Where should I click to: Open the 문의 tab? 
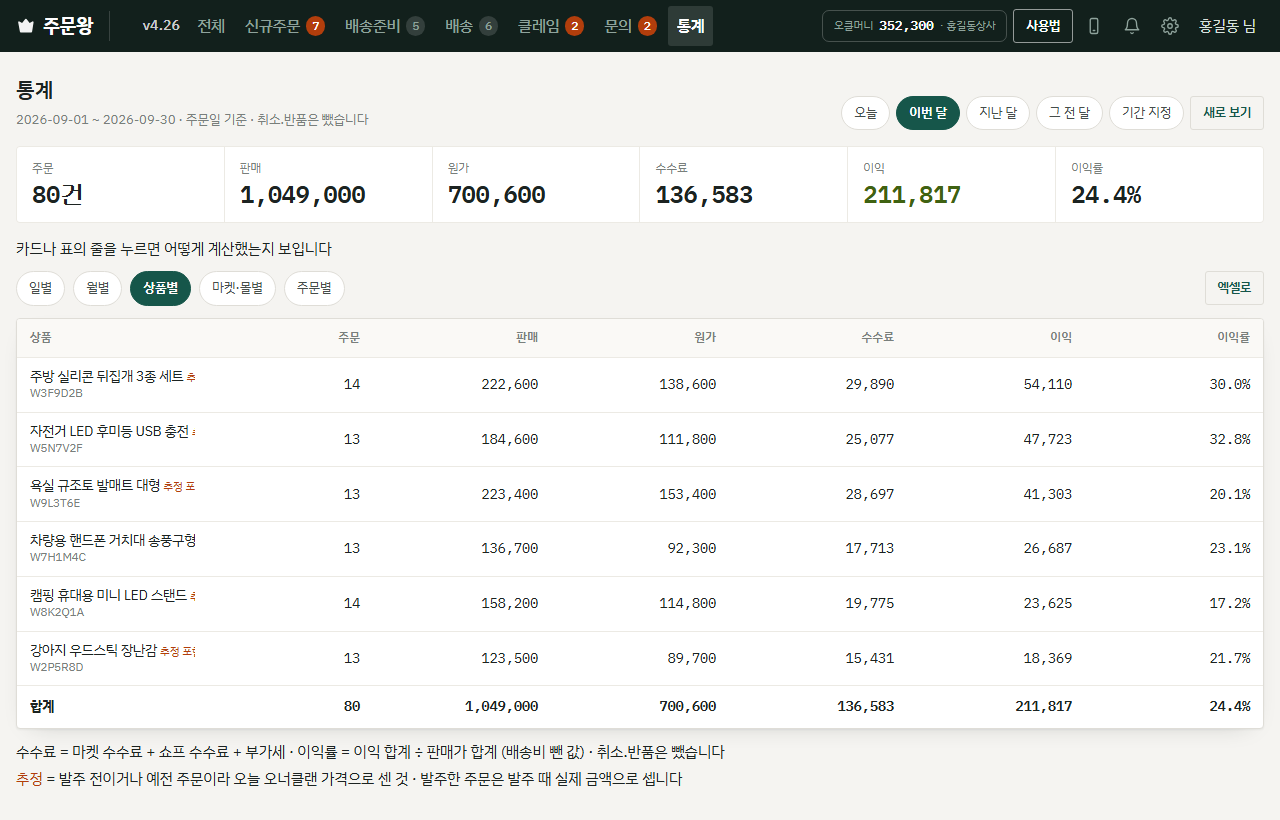(630, 26)
